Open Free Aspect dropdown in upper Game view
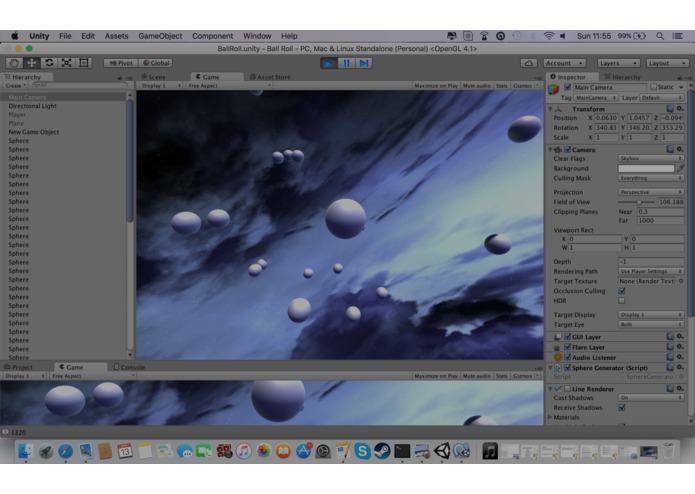This screenshot has width=695, height=494. point(228,86)
